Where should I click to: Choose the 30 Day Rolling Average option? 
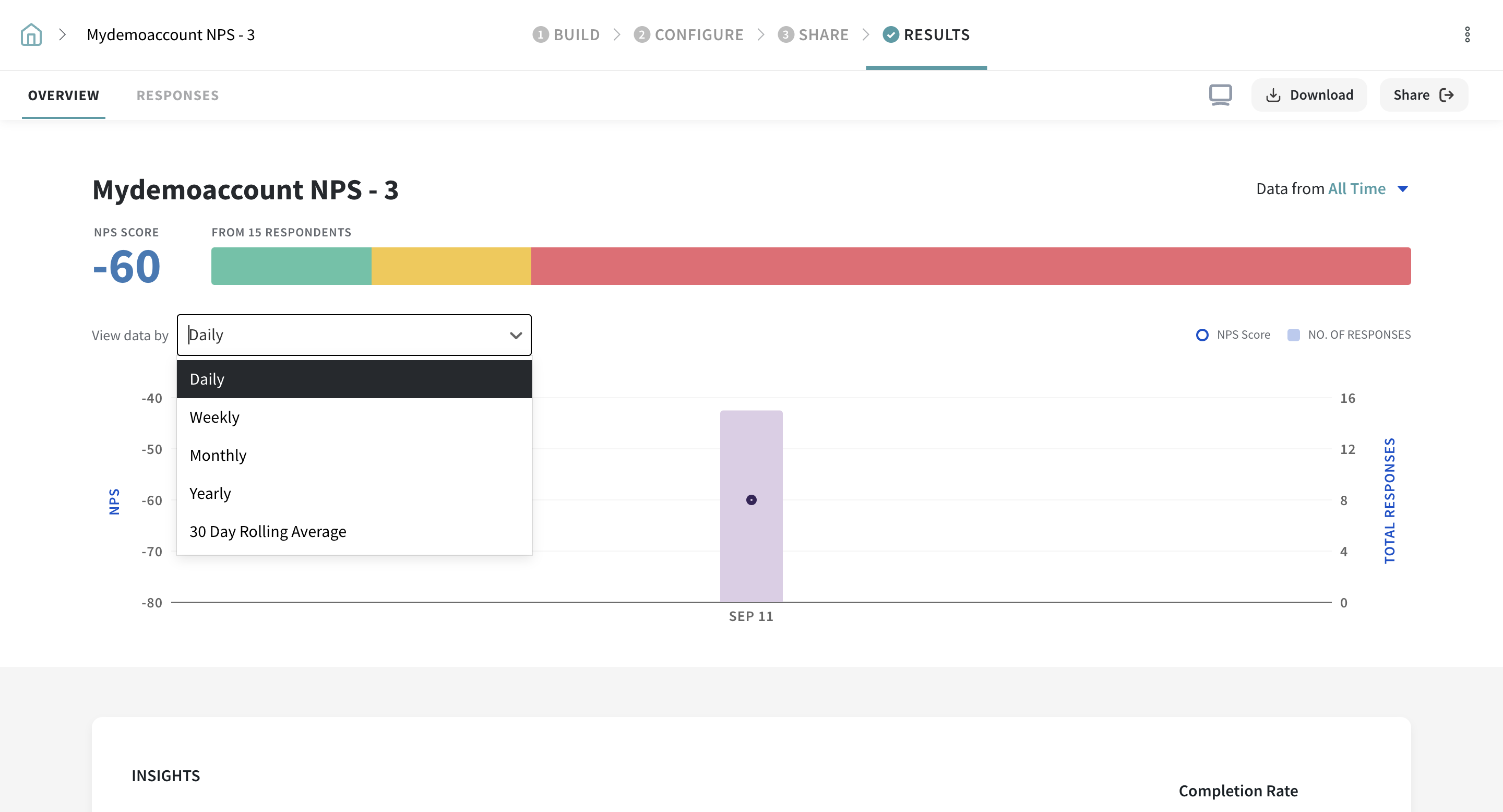pyautogui.click(x=268, y=531)
